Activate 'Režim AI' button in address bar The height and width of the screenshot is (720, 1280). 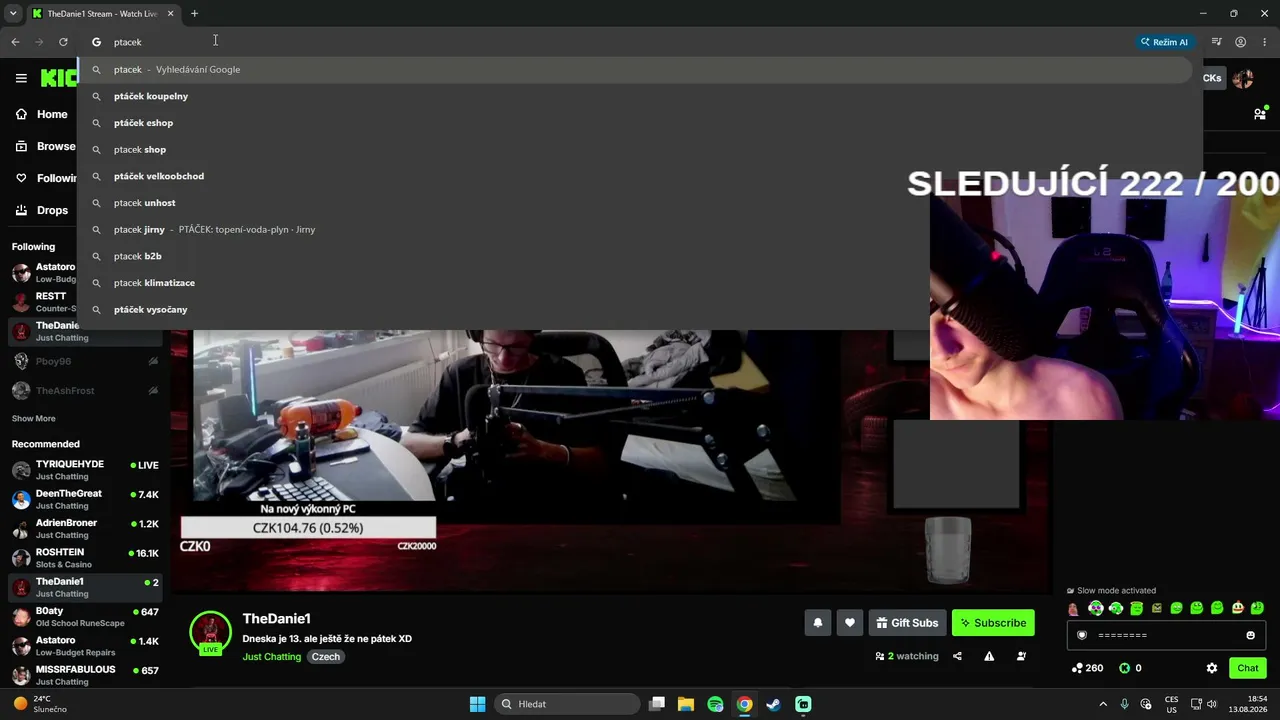tap(1164, 42)
